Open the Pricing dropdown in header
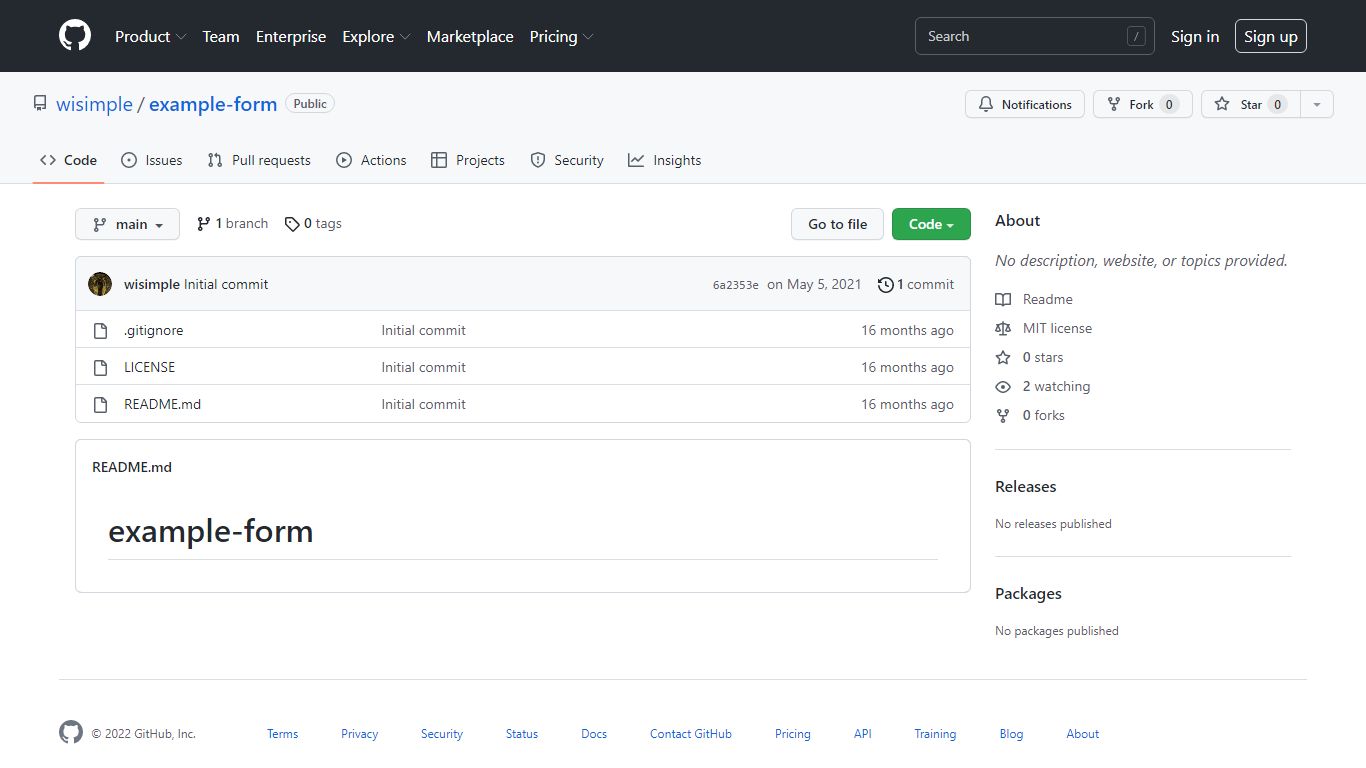The height and width of the screenshot is (768, 1366). 561,36
